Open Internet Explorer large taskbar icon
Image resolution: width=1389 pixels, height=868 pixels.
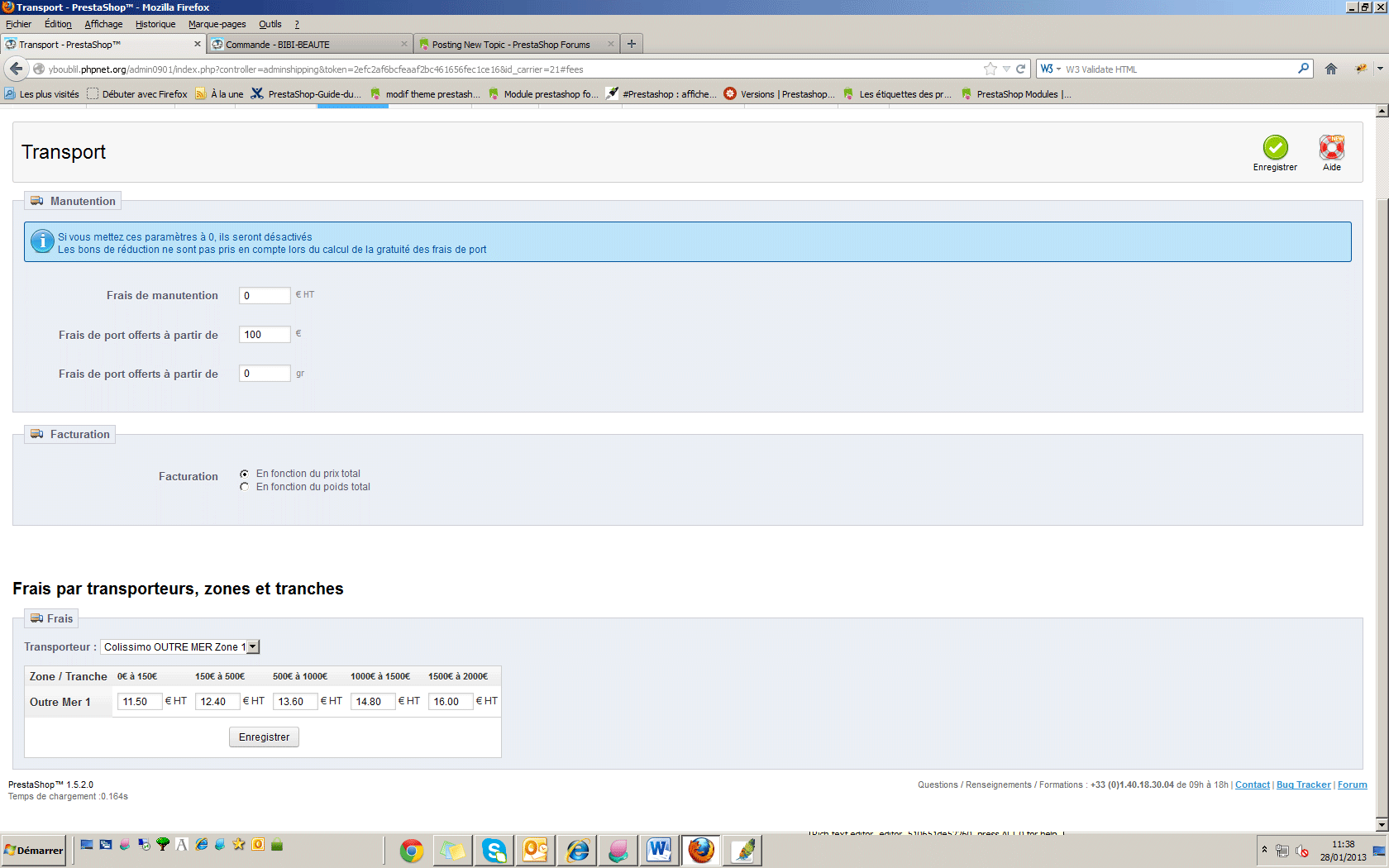pyautogui.click(x=577, y=850)
